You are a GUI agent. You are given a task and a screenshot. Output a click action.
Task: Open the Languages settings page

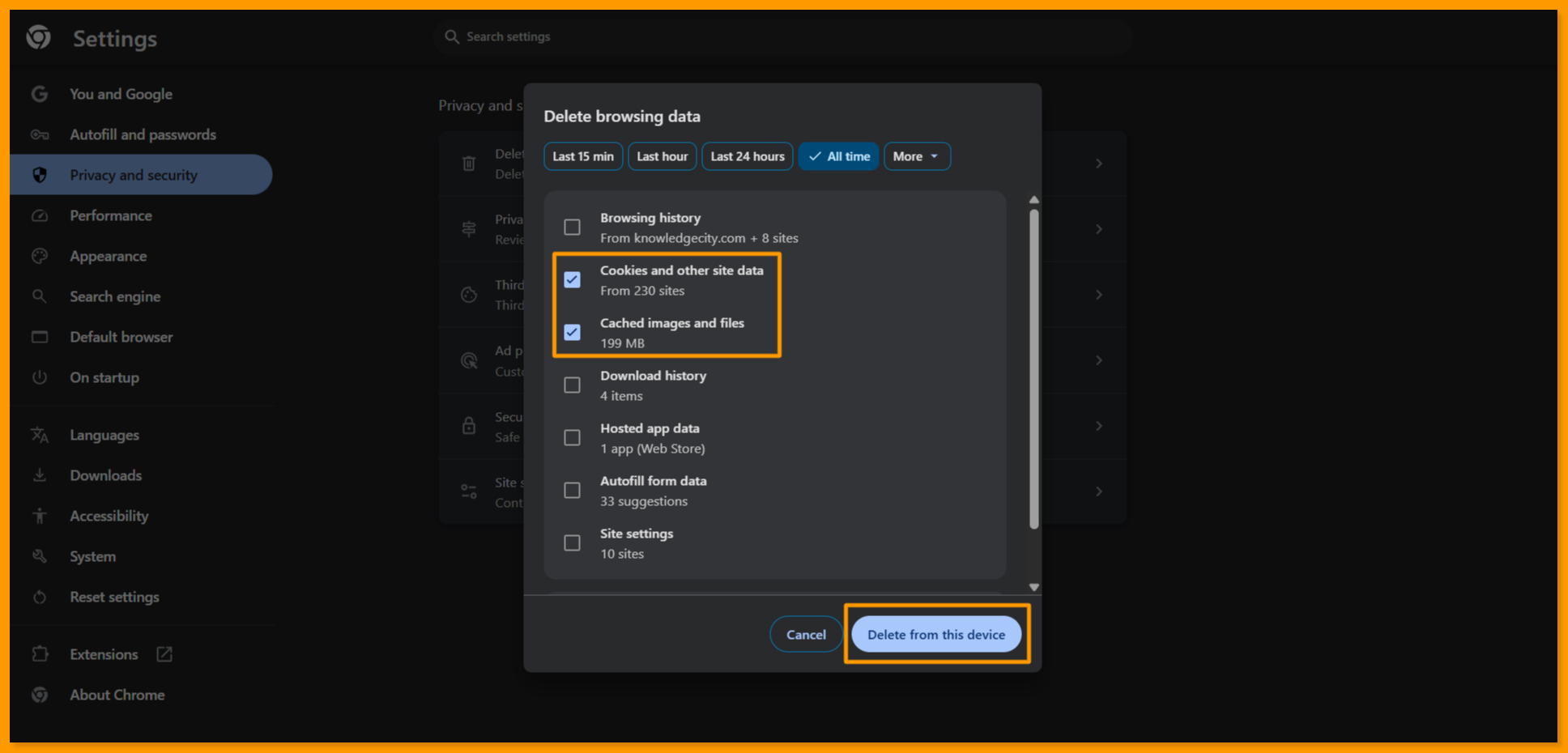coord(104,435)
